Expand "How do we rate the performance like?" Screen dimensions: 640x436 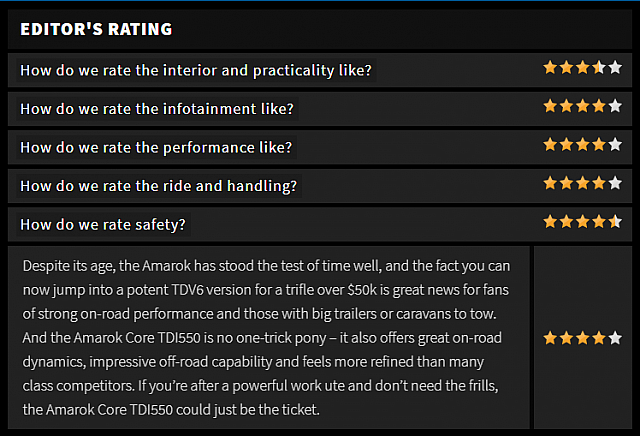pyautogui.click(x=156, y=147)
